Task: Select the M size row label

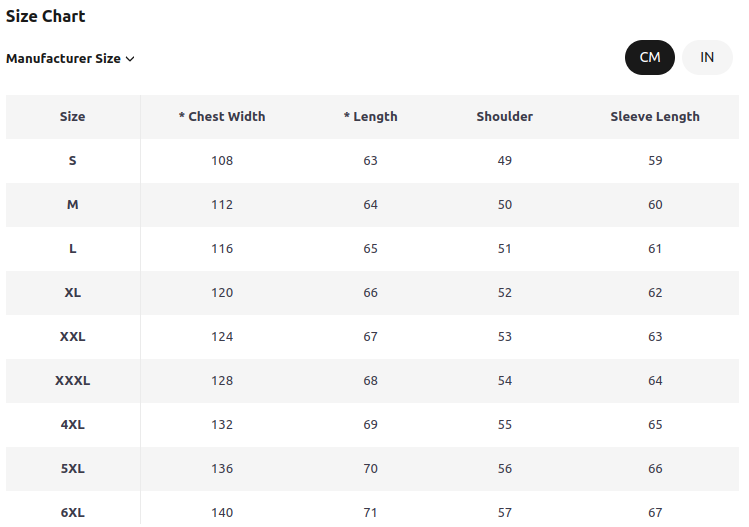Action: click(73, 204)
